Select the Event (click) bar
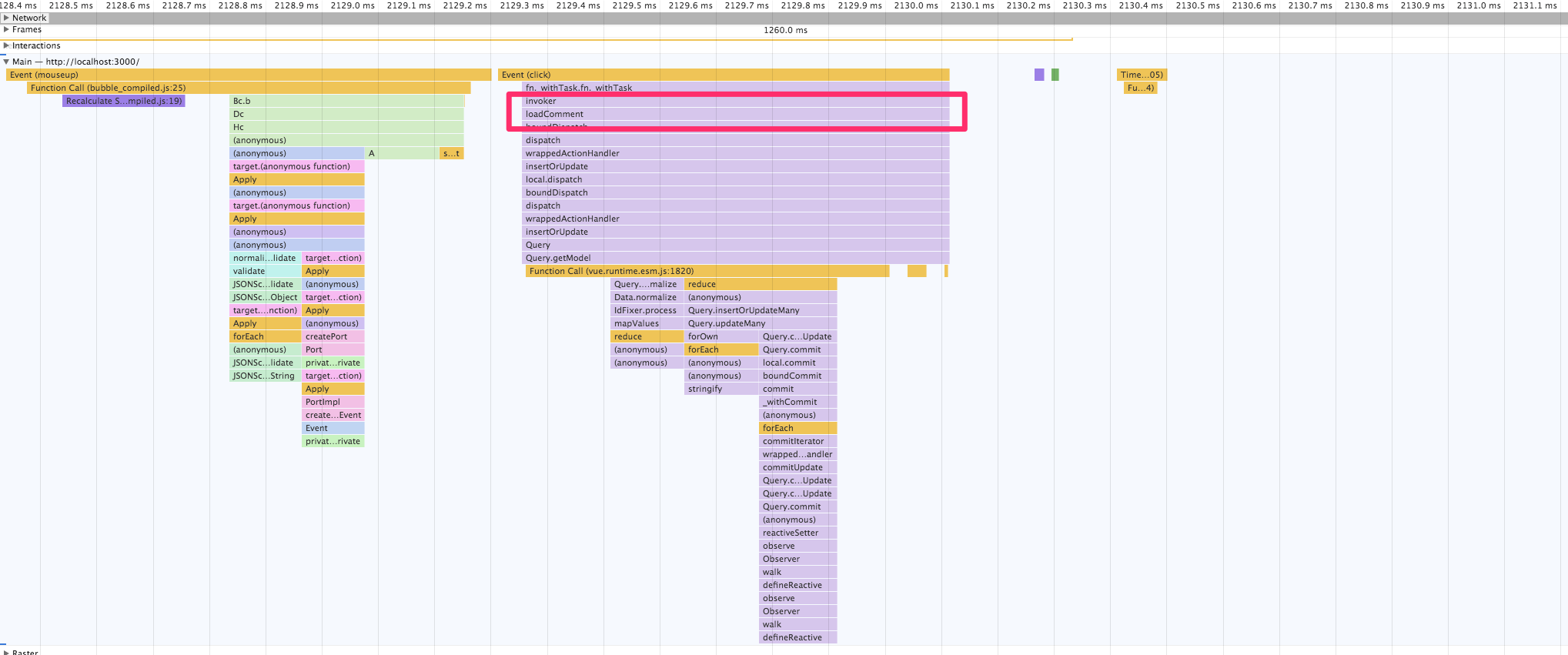The width and height of the screenshot is (1568, 655). coord(724,75)
